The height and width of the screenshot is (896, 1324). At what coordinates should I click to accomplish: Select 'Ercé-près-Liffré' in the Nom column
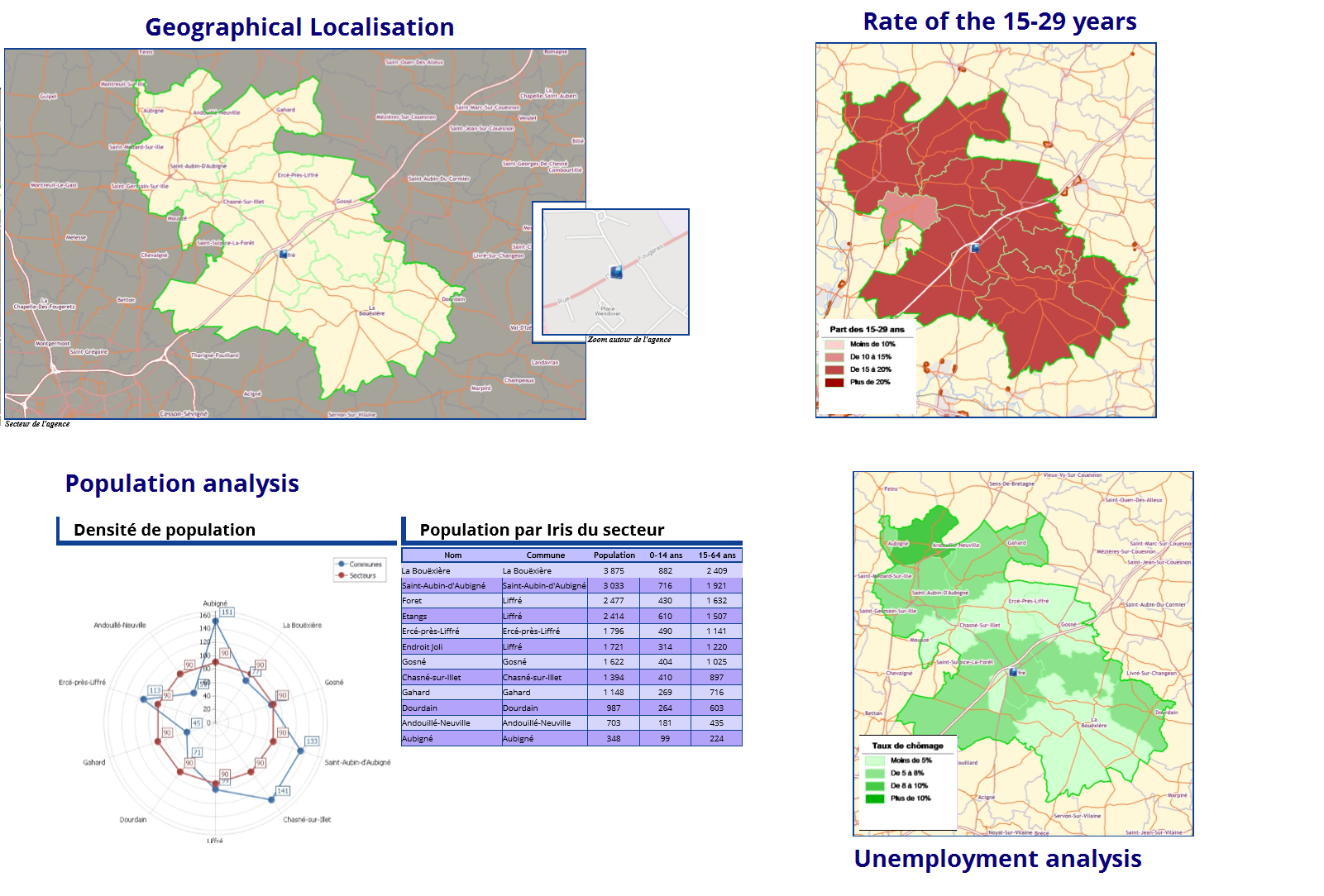point(431,631)
